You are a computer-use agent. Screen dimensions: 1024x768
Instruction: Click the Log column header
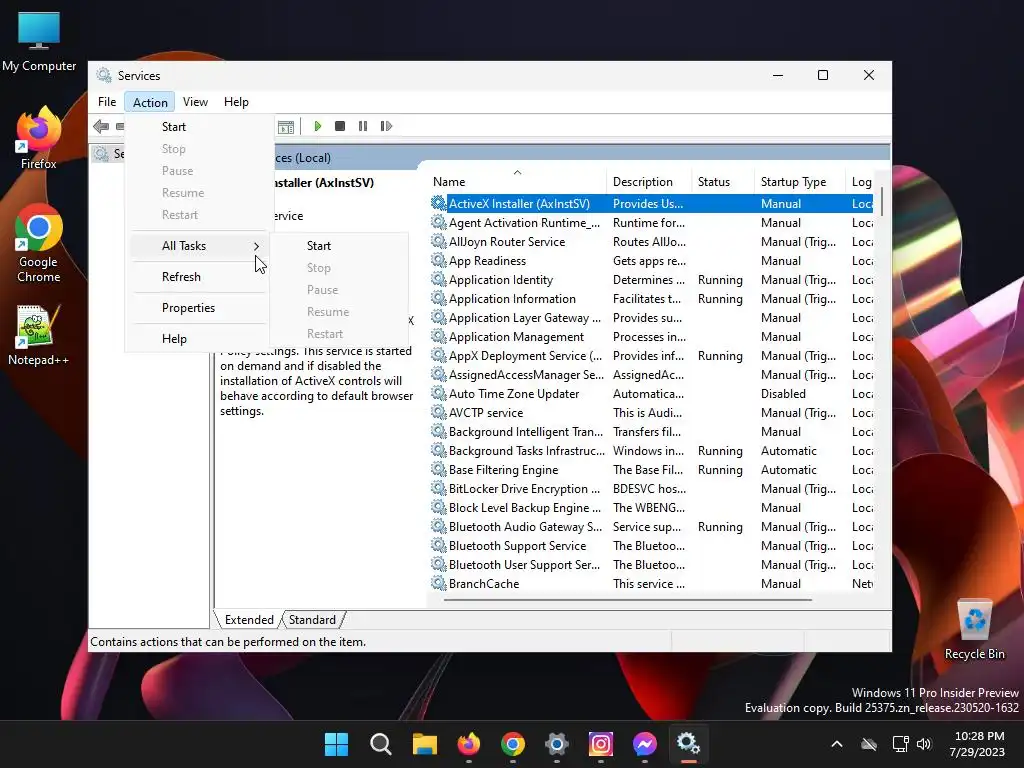point(859,182)
